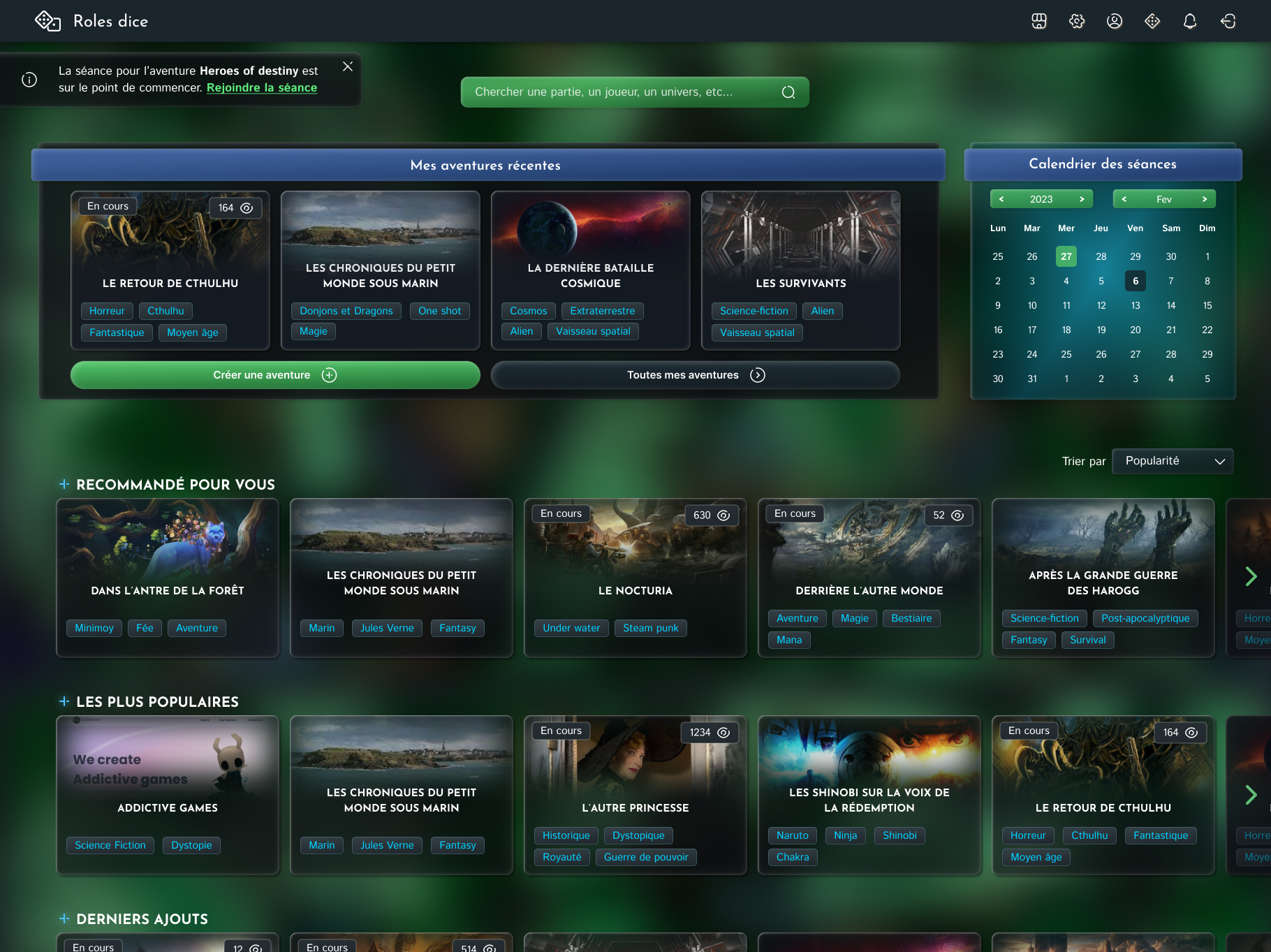The height and width of the screenshot is (952, 1271).
Task: Go to previous month in calendar
Action: [1124, 199]
